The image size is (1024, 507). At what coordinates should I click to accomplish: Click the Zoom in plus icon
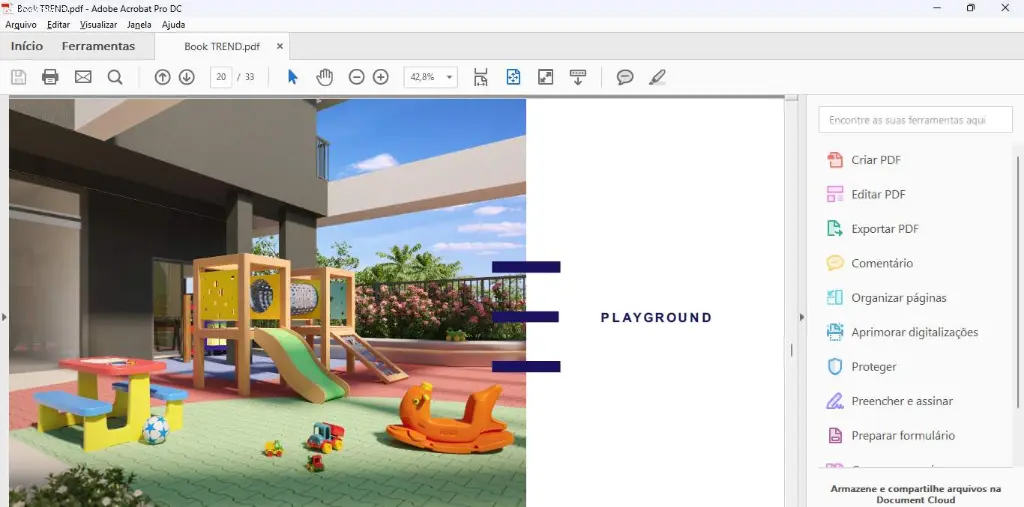coord(380,77)
